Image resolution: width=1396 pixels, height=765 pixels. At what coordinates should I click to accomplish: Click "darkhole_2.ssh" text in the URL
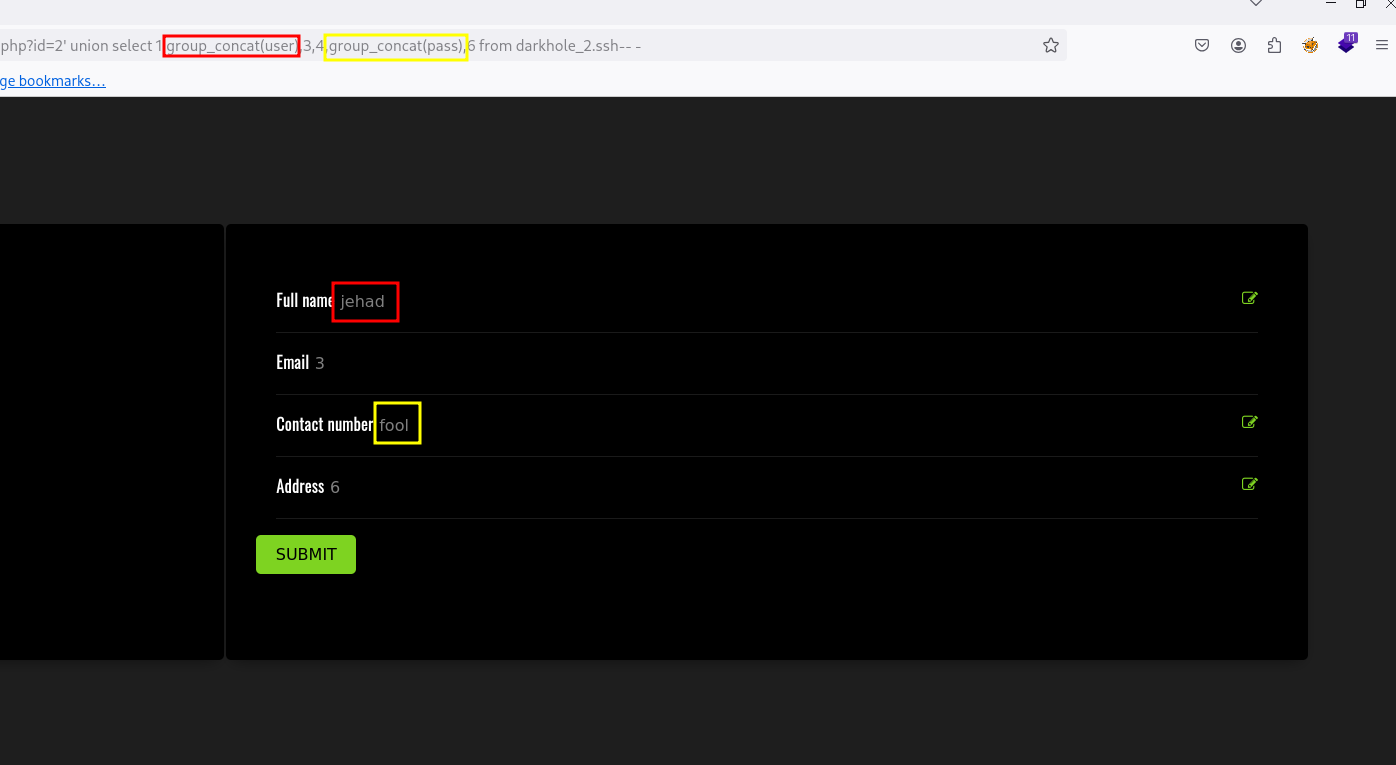click(565, 46)
